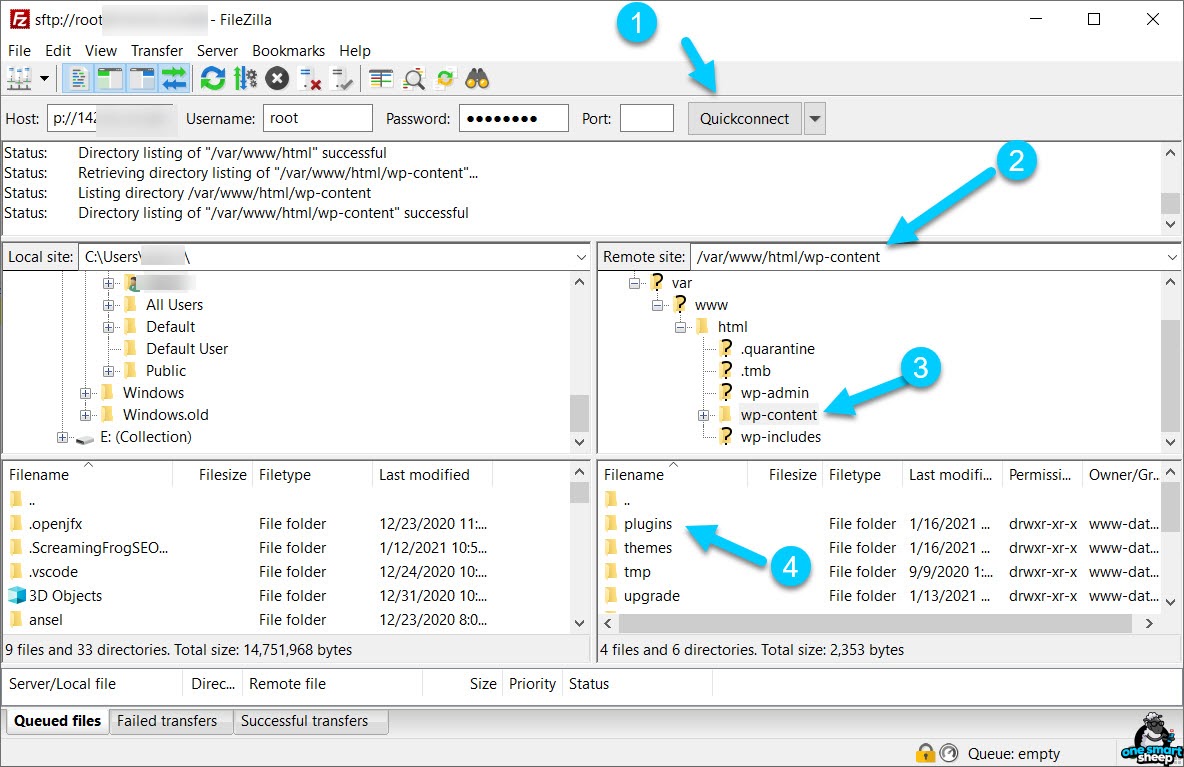Search for files recursively with binoculars icon

[477, 79]
